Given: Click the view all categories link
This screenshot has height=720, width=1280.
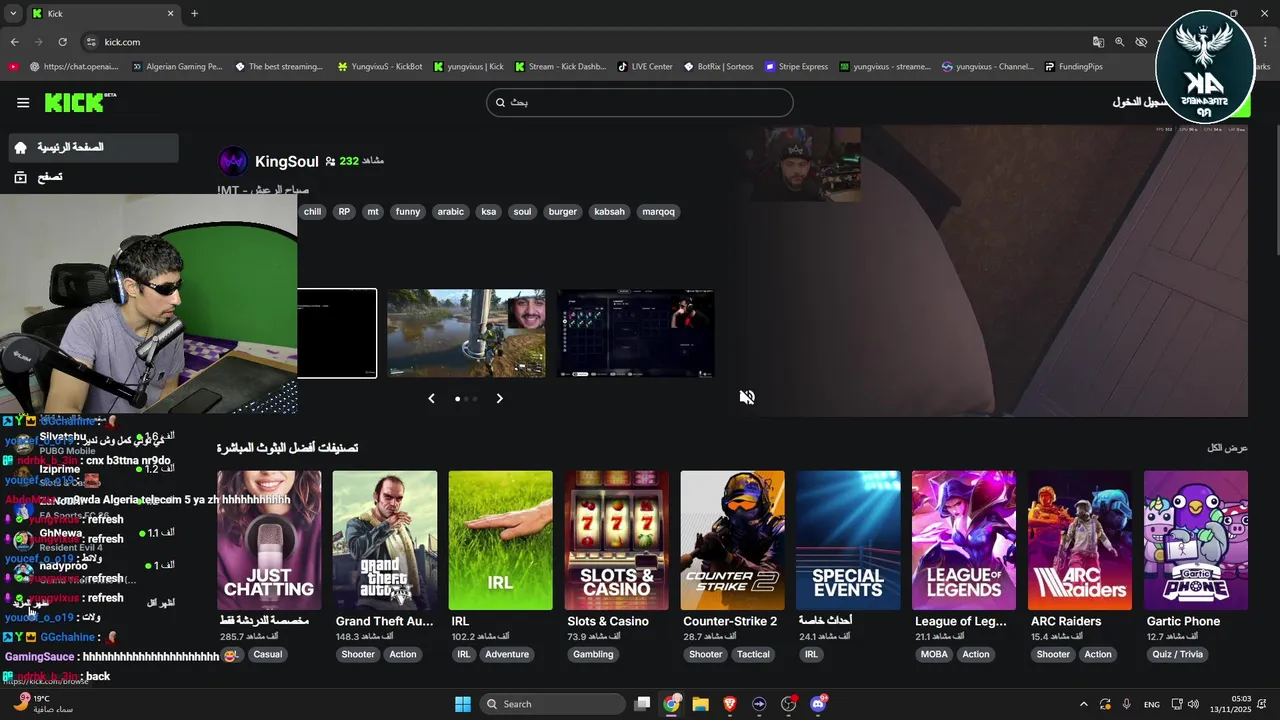Looking at the screenshot, I should pos(1227,448).
